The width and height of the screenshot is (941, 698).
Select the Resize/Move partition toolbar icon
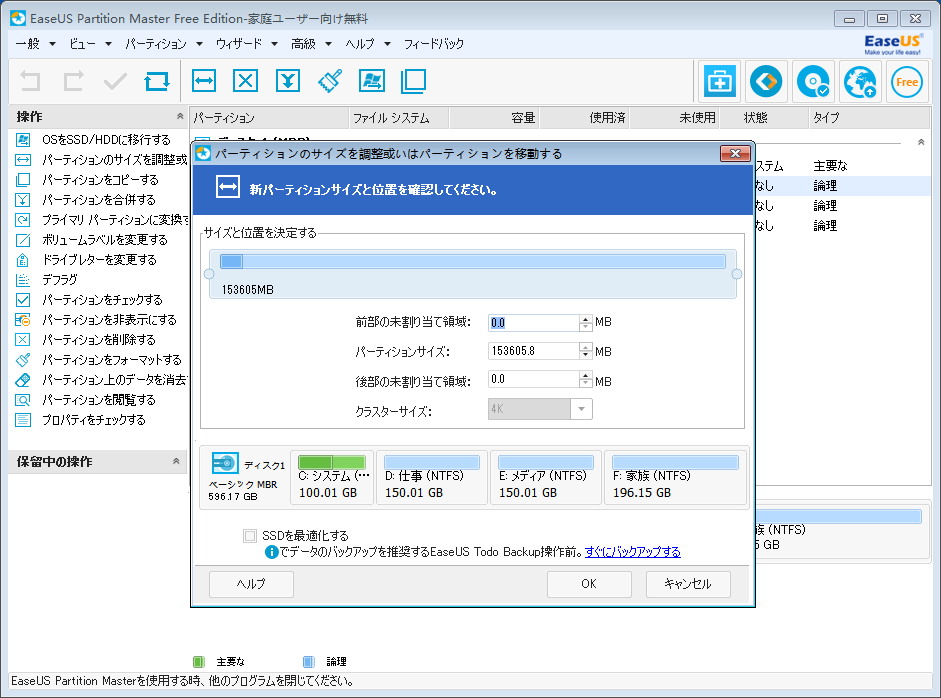pos(204,81)
